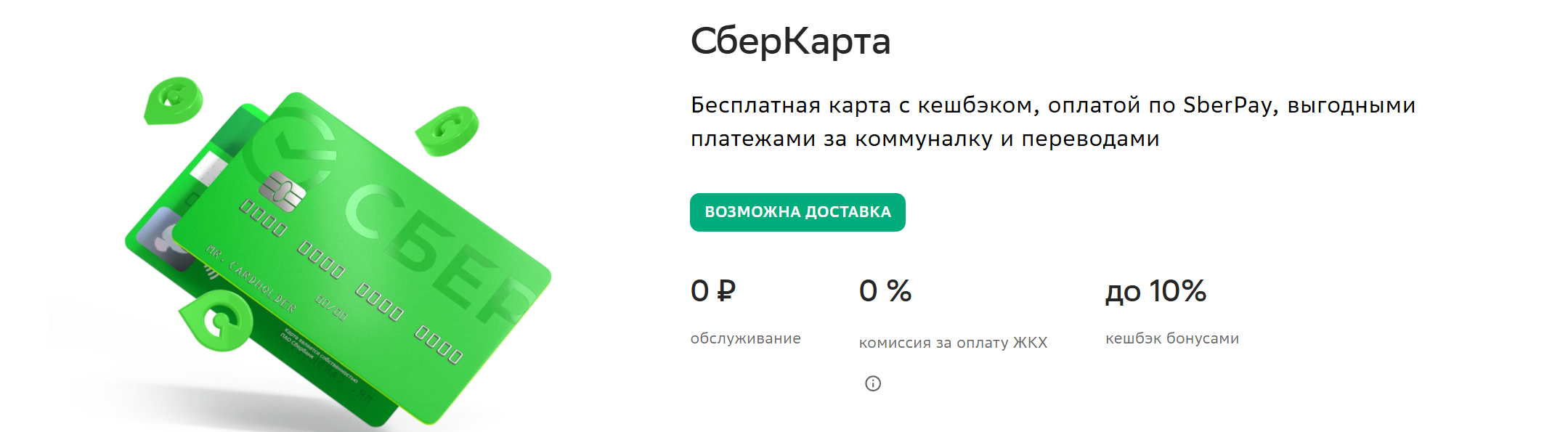Click the кешбэк бонусами label
The width and height of the screenshot is (1568, 432).
click(1172, 338)
